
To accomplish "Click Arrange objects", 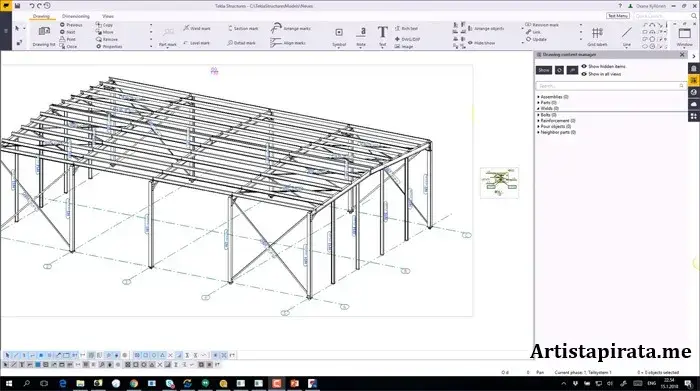I will (x=486, y=28).
